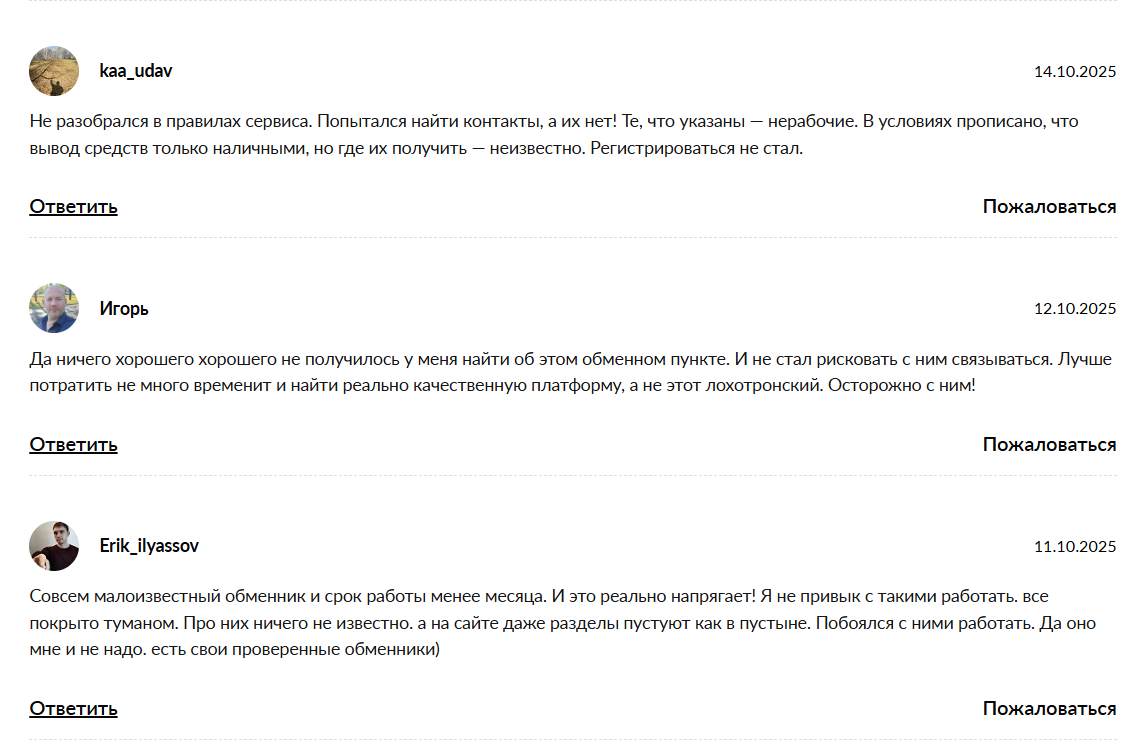Screen dimensions: 1146x746
Task: Click the 12.10.2025 review date
Action: click(x=1075, y=309)
